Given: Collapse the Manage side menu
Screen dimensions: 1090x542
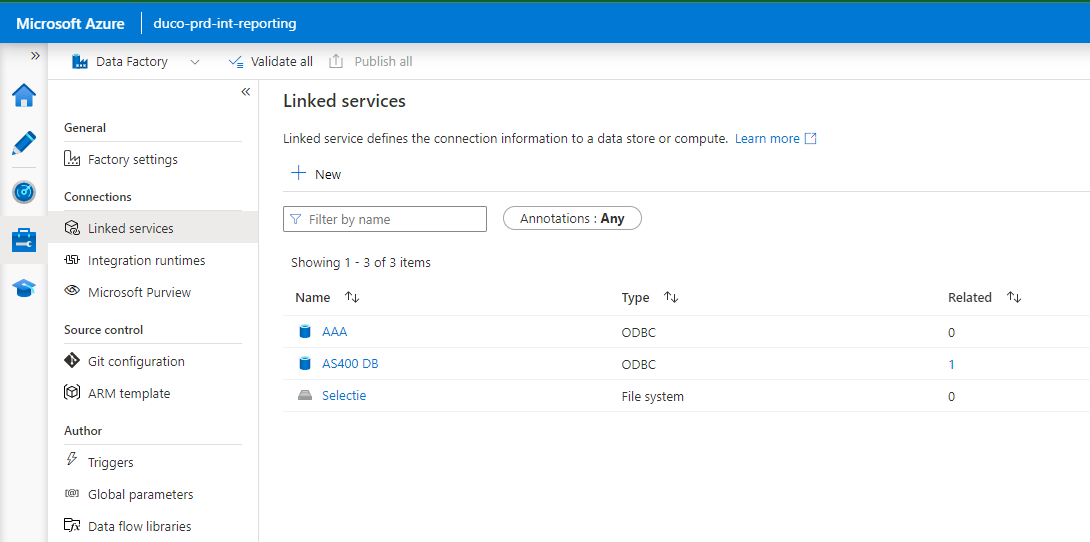Looking at the screenshot, I should (x=245, y=92).
